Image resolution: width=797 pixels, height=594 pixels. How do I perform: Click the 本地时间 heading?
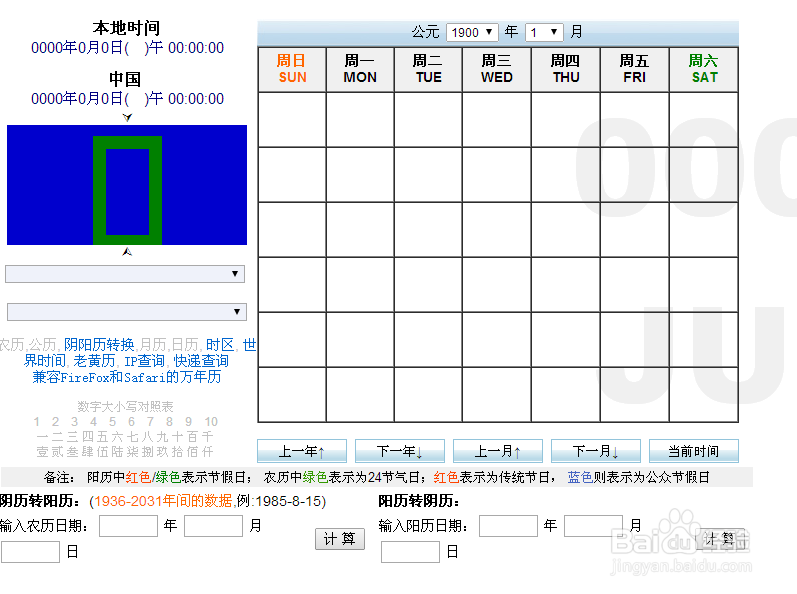126,28
